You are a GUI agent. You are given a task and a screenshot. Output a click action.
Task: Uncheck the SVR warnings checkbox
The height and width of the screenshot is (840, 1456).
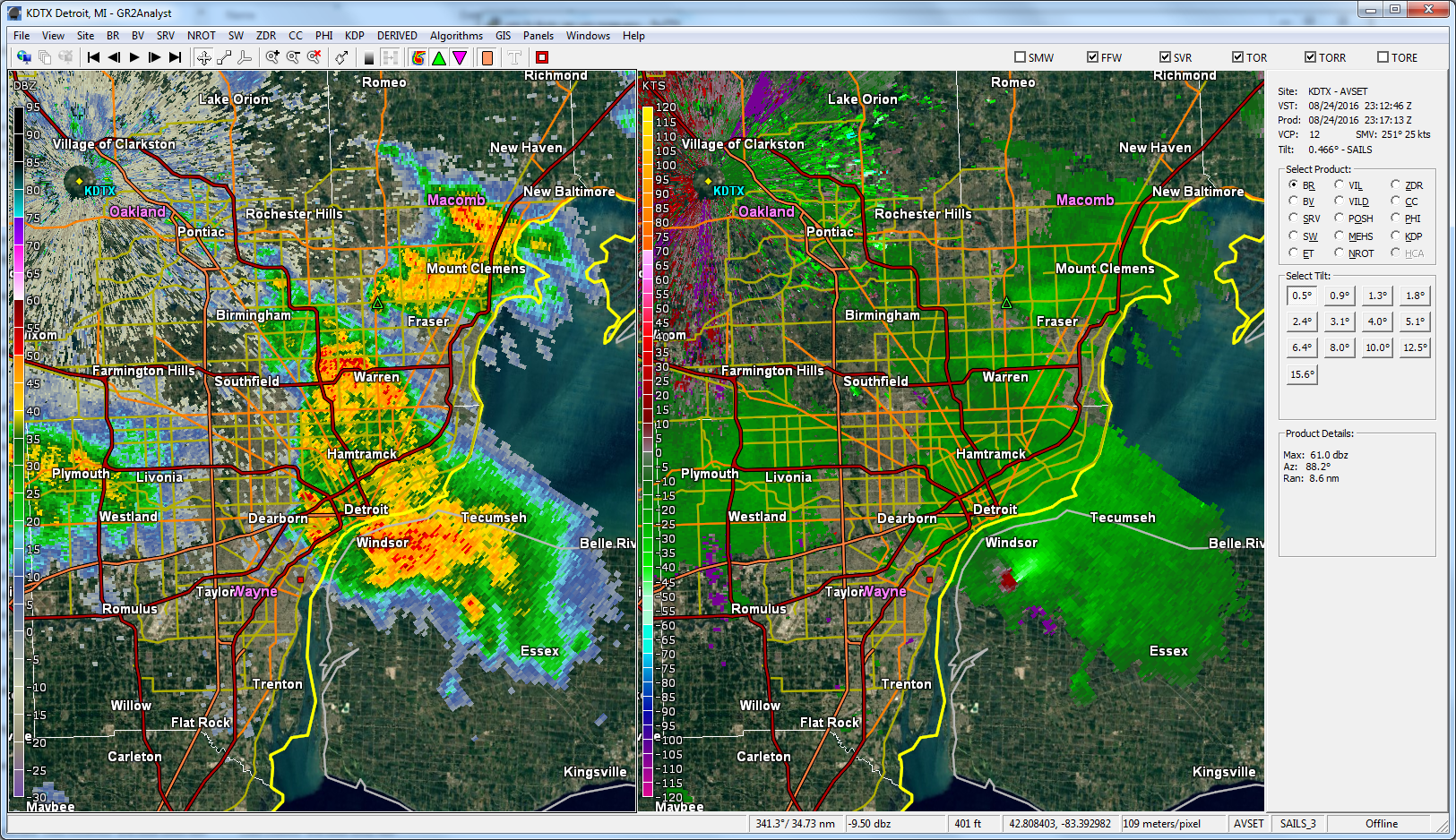pyautogui.click(x=1165, y=57)
